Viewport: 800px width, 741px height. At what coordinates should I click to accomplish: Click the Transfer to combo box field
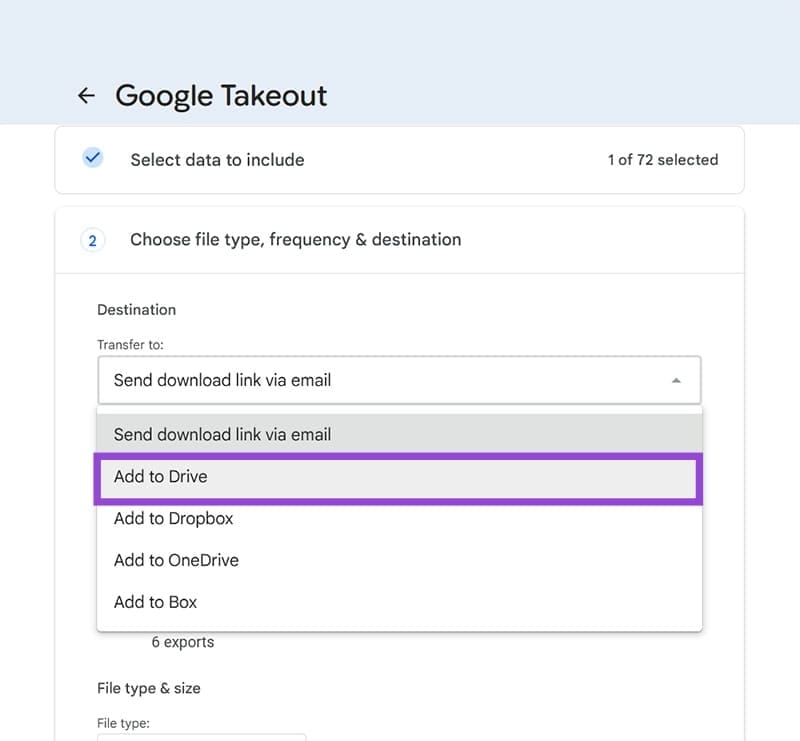coord(398,380)
